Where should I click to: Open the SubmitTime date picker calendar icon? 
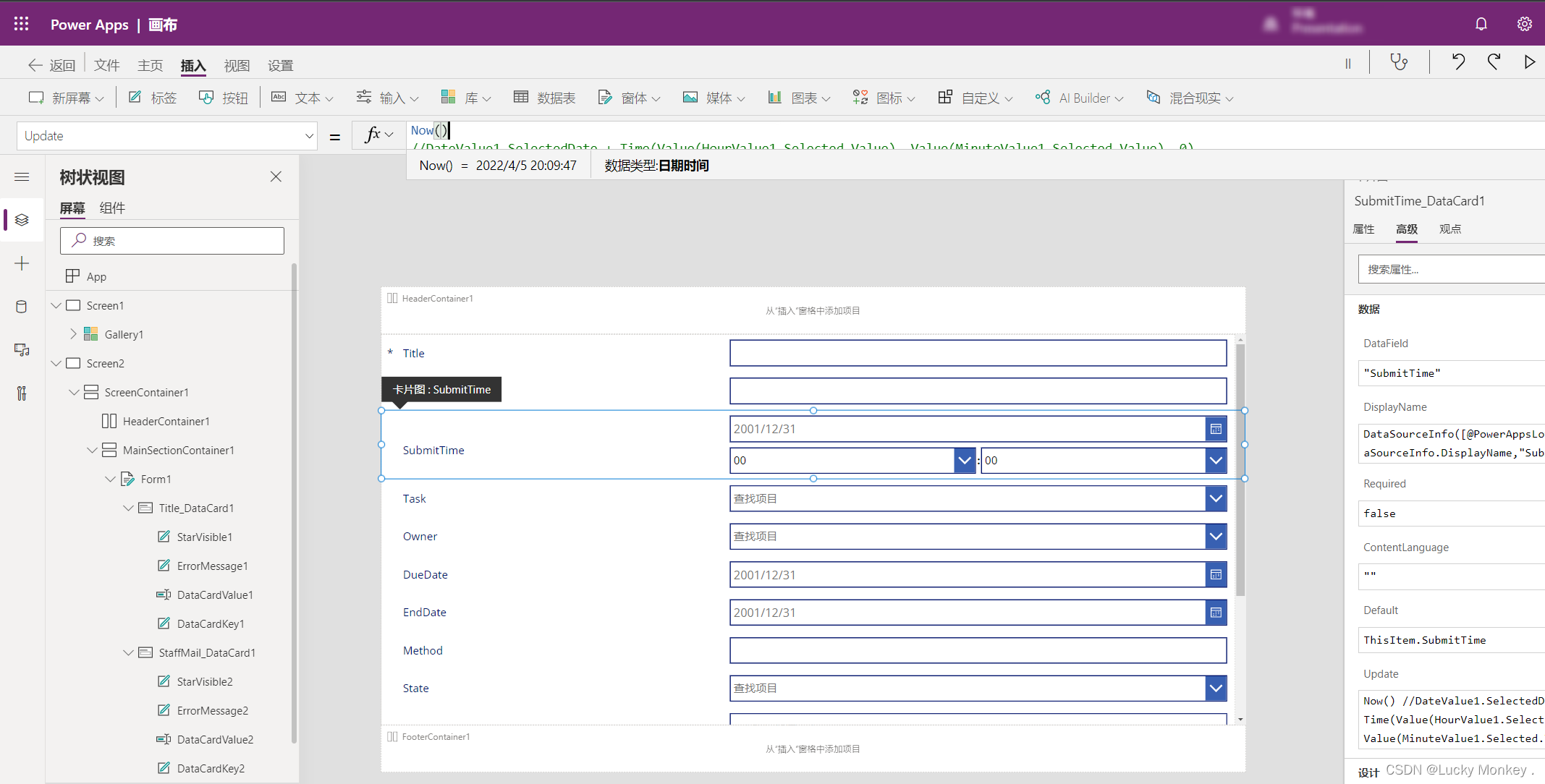tap(1216, 429)
